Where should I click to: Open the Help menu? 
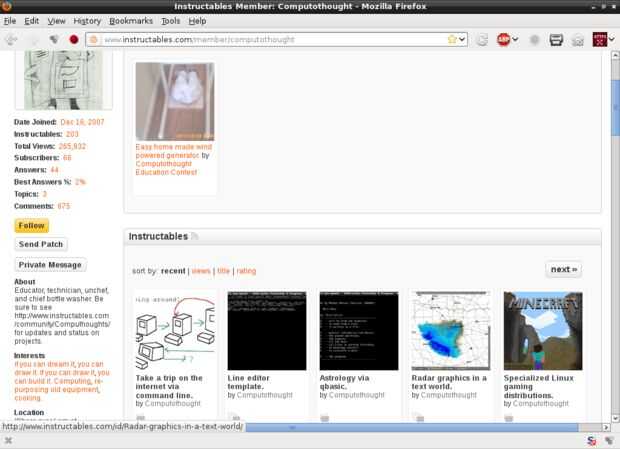197,21
